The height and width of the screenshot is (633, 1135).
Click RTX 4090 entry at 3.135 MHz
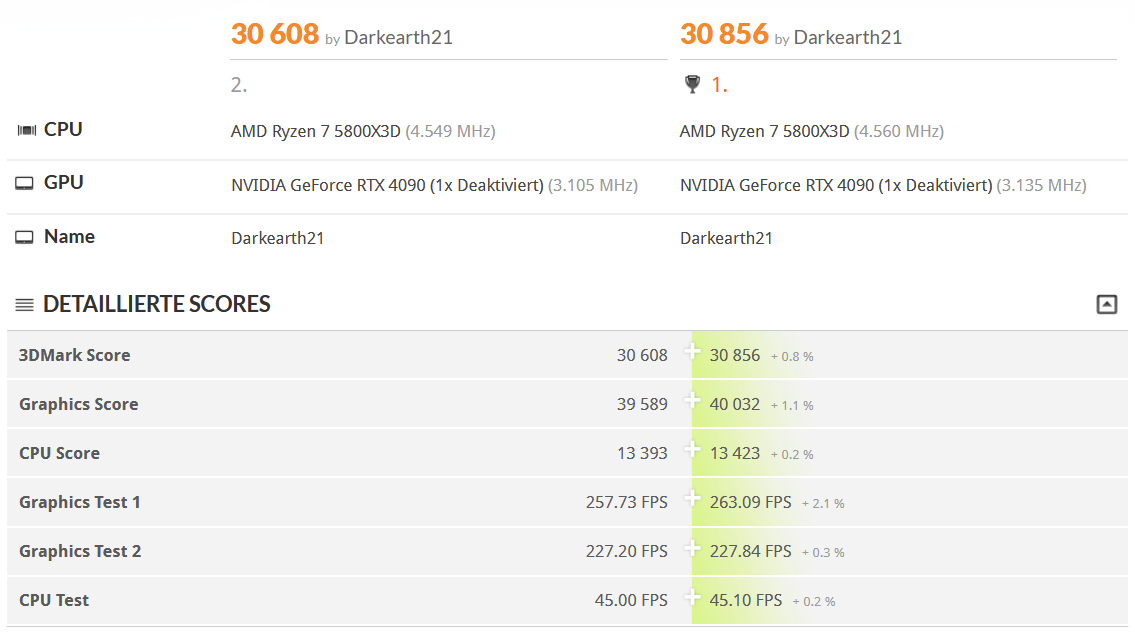pos(883,185)
